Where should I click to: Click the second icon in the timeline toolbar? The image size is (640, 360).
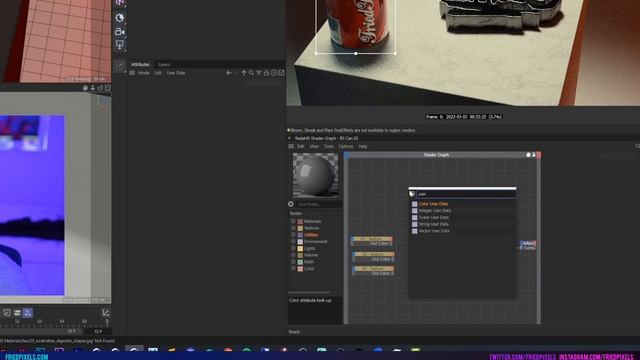(x=17, y=313)
